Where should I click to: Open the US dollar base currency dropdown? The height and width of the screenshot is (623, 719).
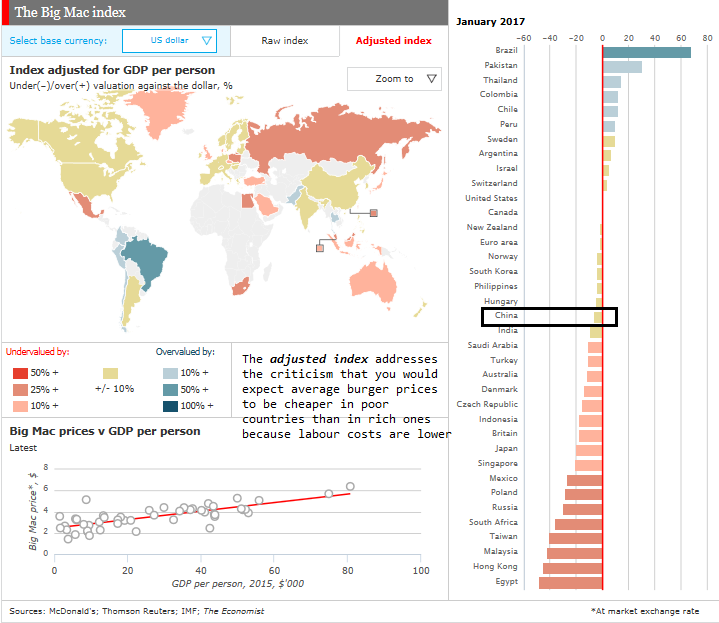169,41
